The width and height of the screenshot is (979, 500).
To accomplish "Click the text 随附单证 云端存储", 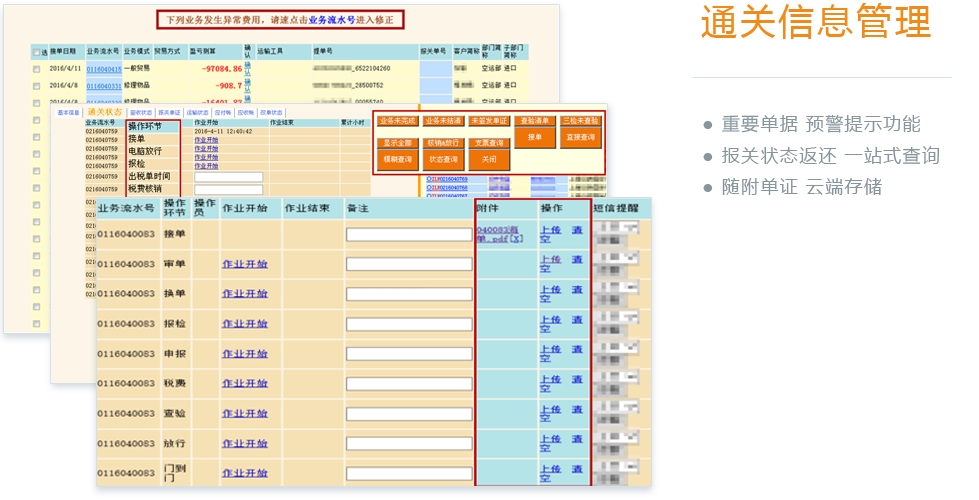I will (x=802, y=187).
